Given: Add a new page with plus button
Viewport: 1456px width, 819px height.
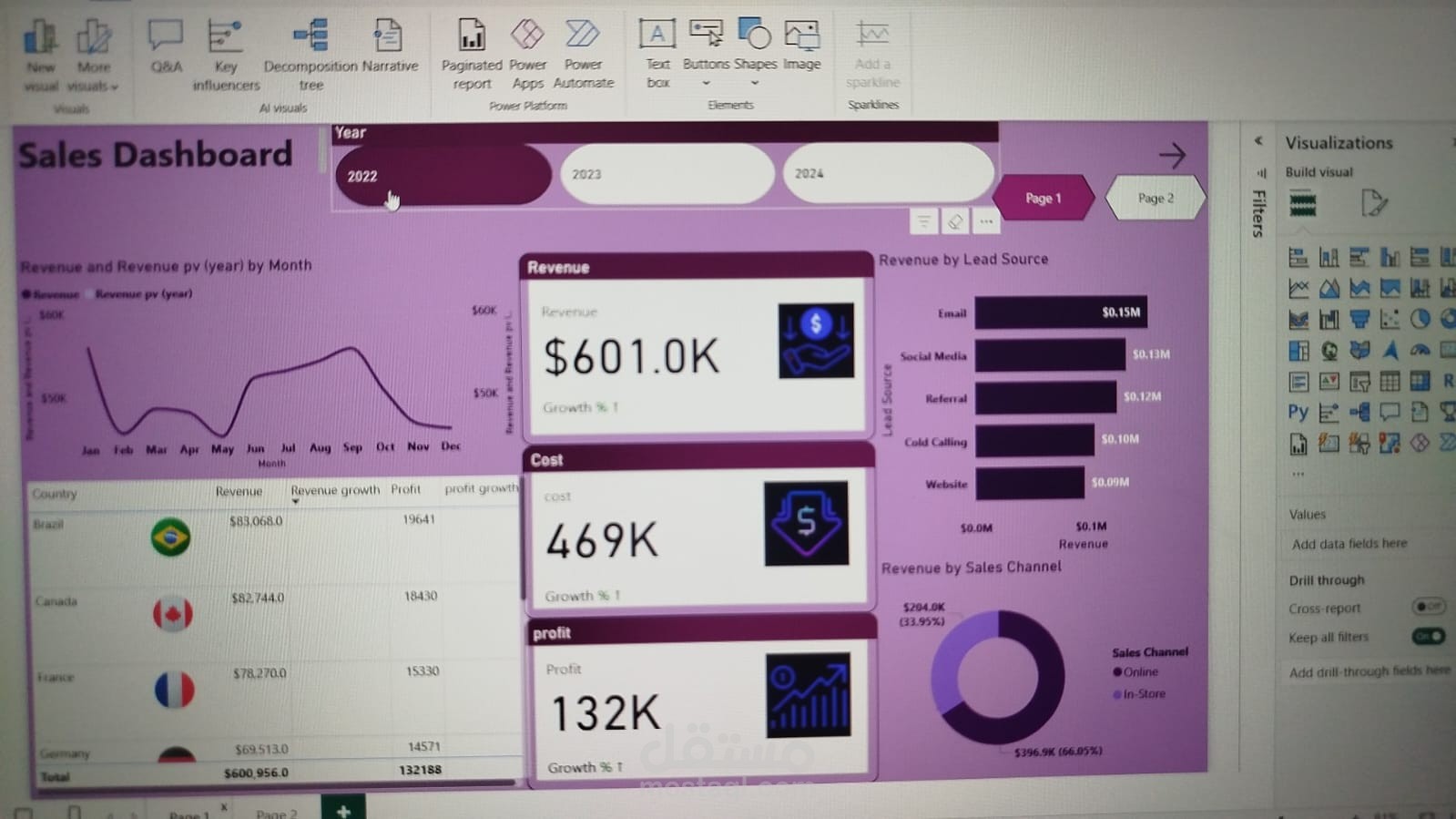Looking at the screenshot, I should coord(343,808).
